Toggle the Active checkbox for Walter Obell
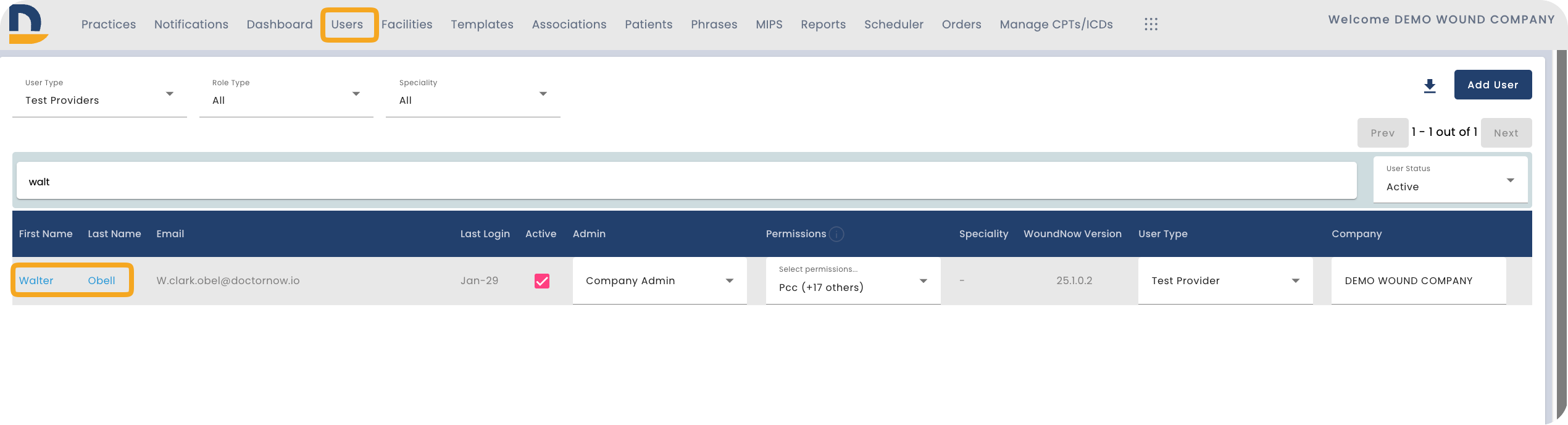This screenshot has width=1568, height=425. point(542,281)
